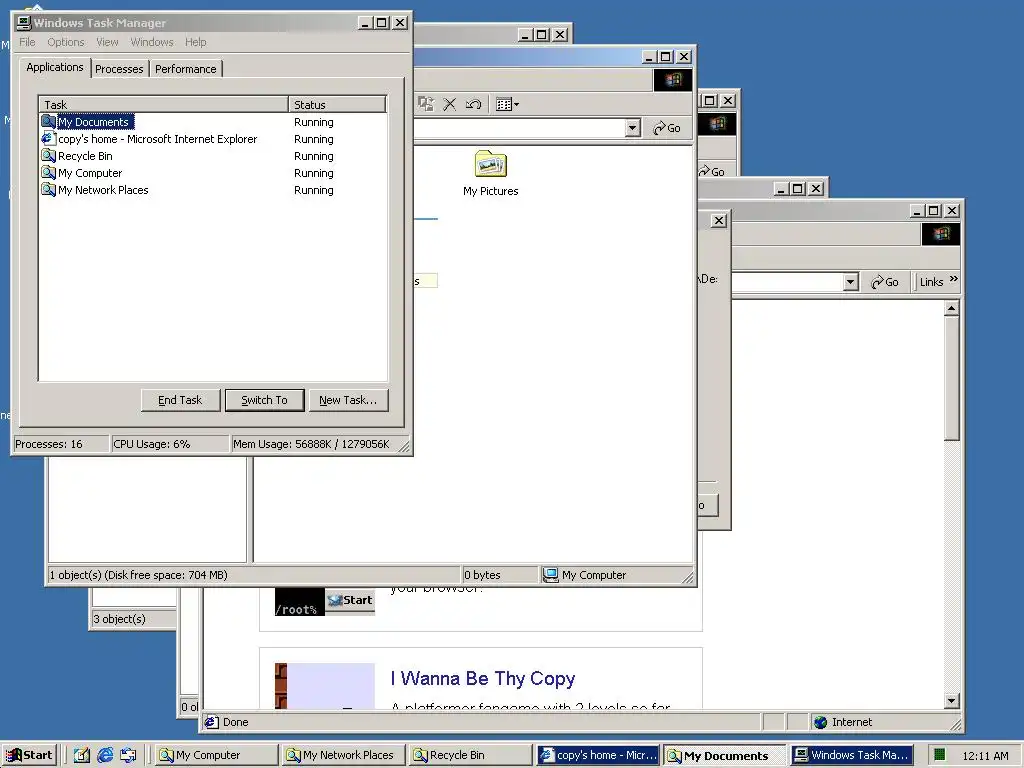Open the Windows menu in Task Manager

click(152, 42)
